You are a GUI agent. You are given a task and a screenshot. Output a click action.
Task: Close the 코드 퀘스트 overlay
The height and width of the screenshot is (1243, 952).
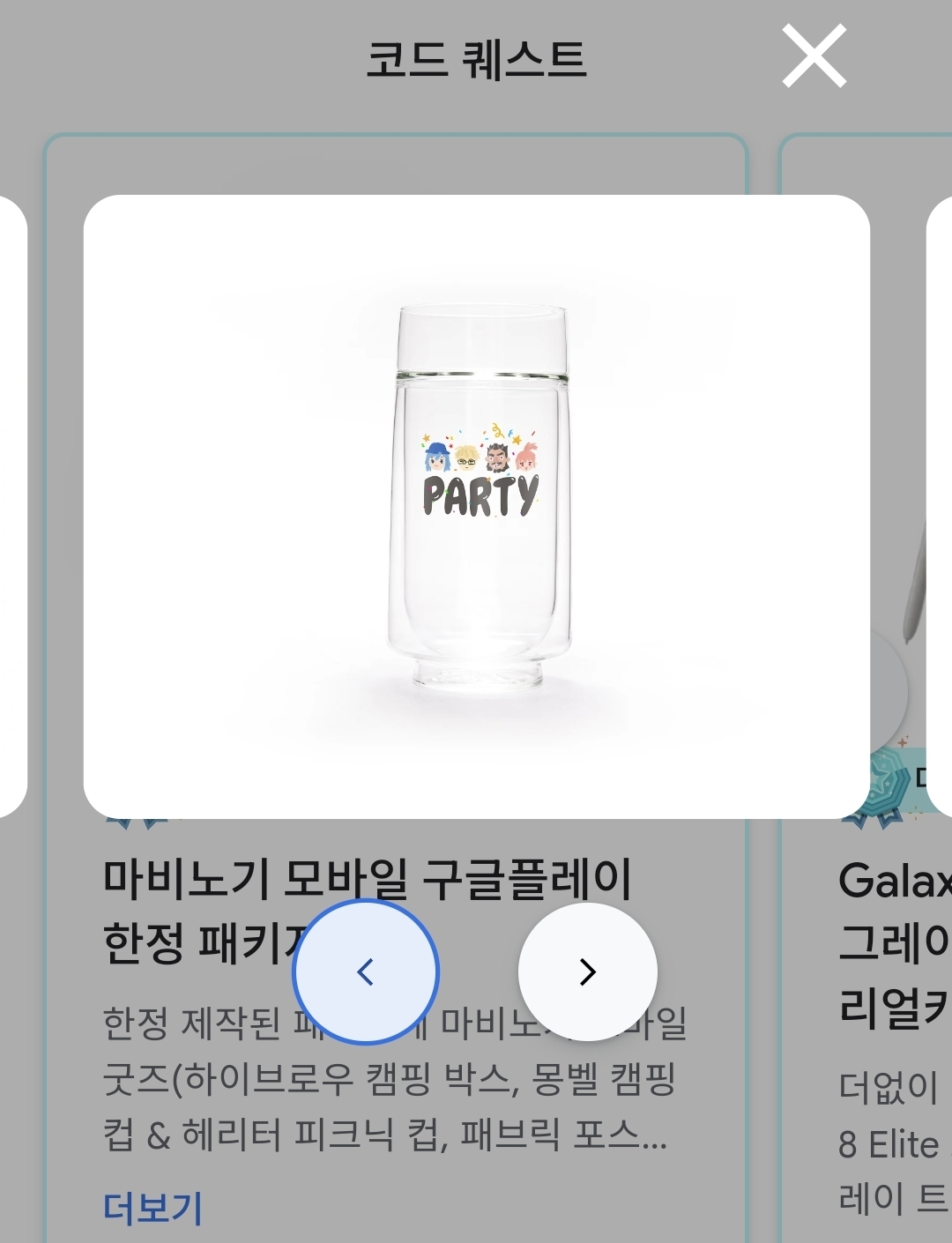(x=814, y=56)
